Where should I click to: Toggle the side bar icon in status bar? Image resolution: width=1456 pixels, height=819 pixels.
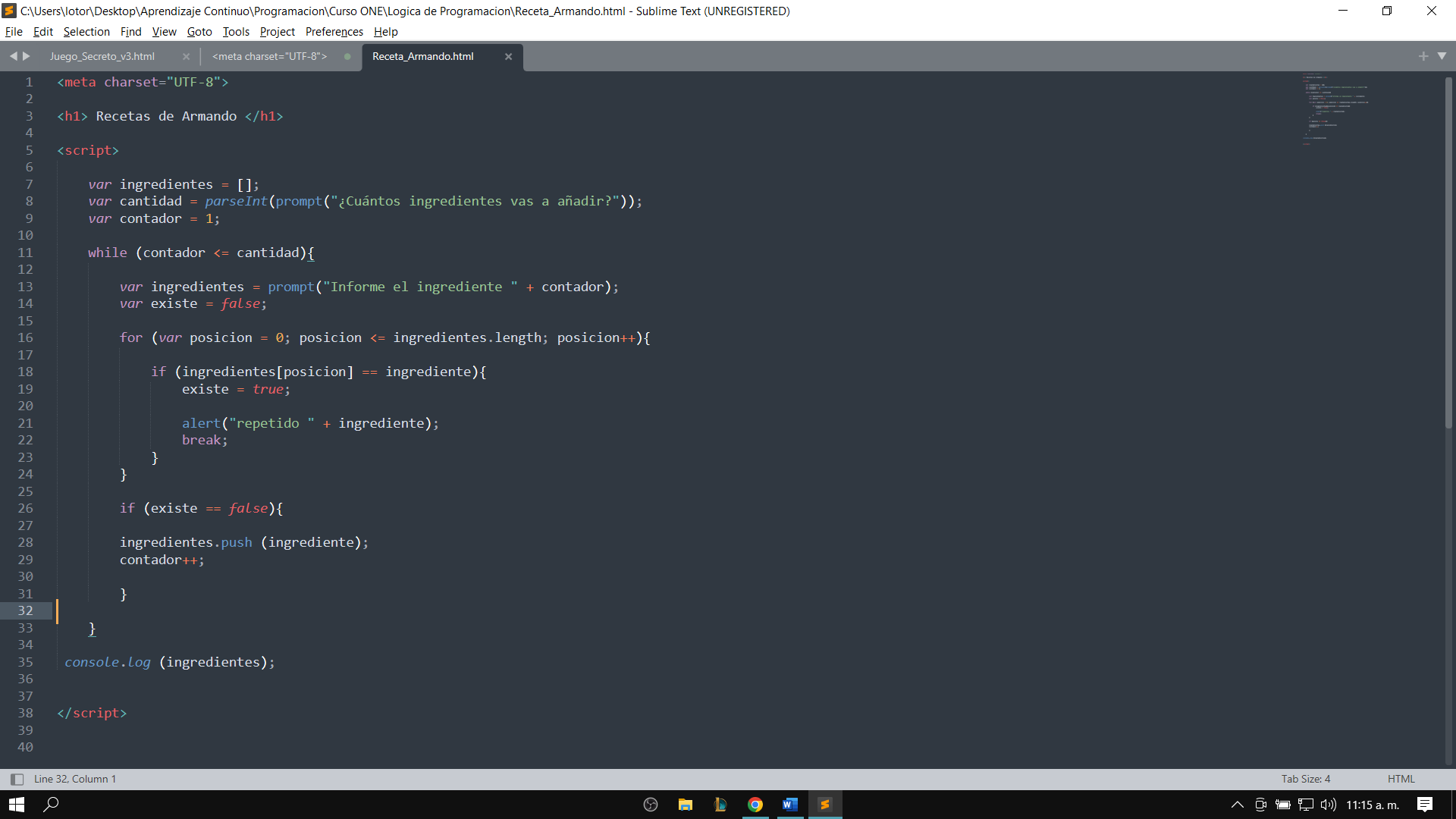(x=17, y=779)
